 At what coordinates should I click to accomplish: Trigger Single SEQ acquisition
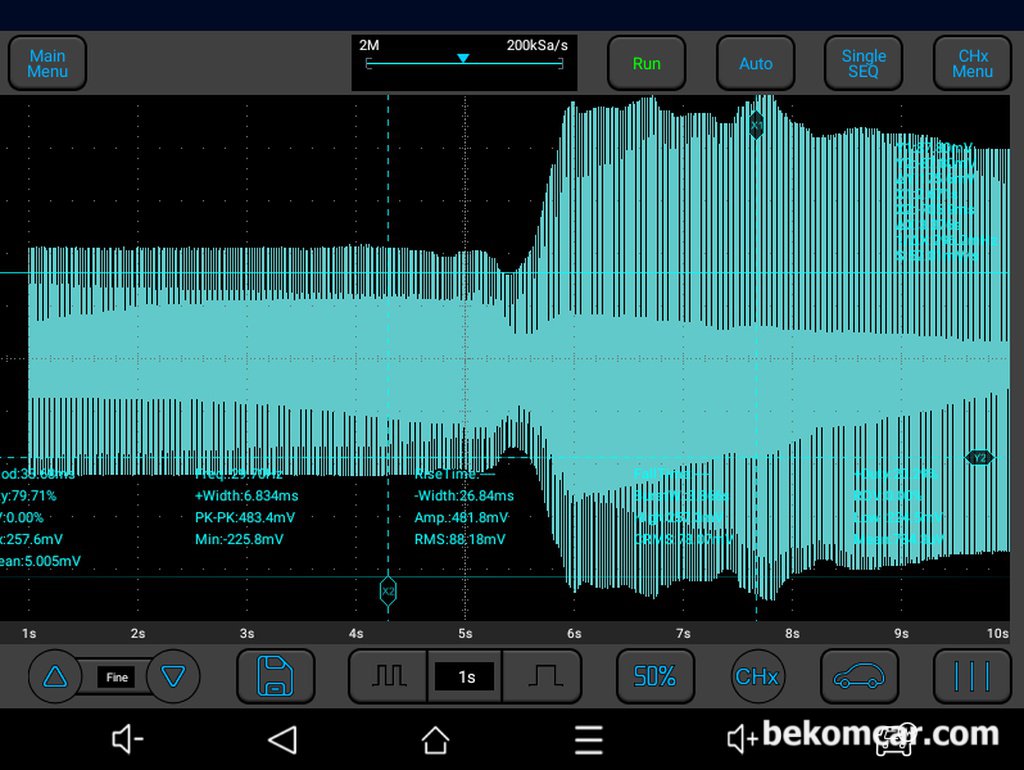point(863,63)
